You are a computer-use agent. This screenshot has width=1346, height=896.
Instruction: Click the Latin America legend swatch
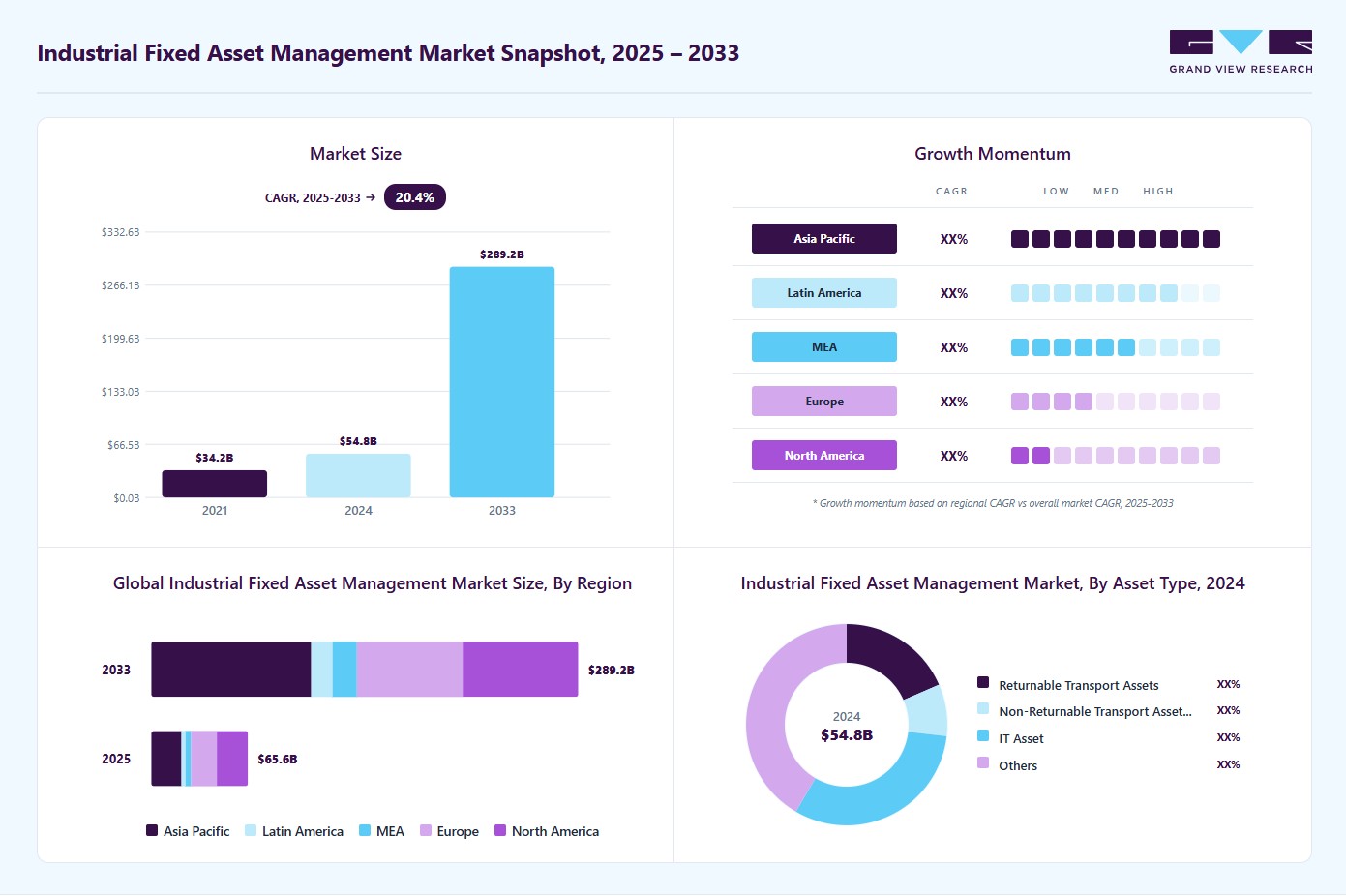tap(251, 830)
